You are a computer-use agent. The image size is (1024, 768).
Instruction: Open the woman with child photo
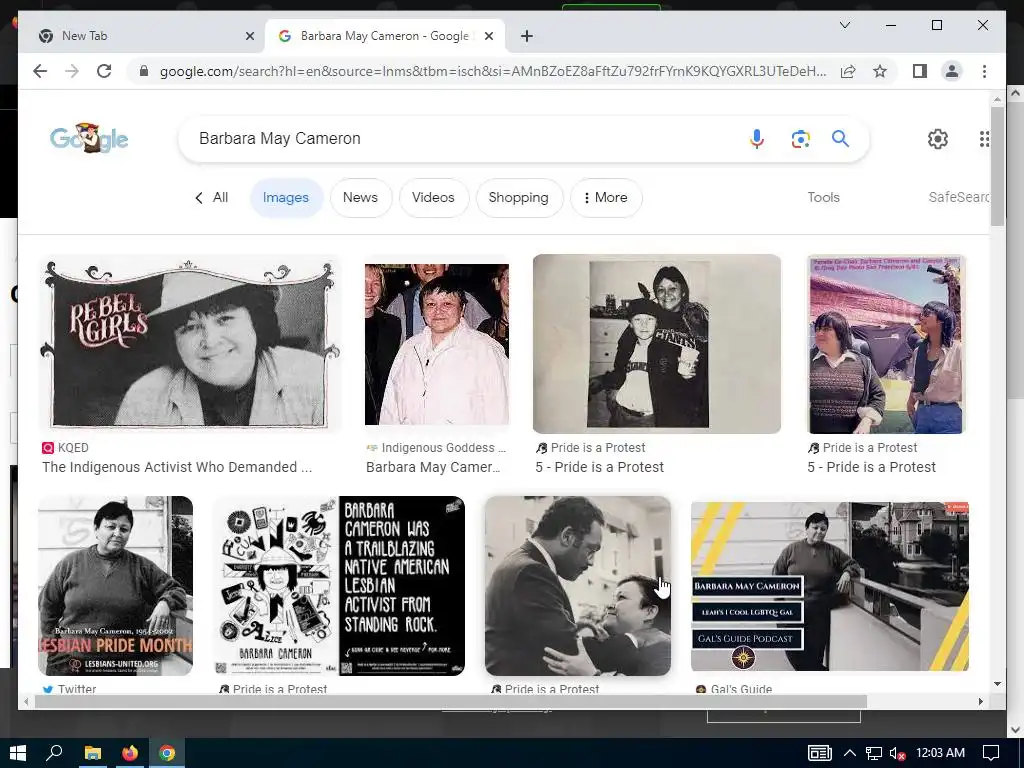tap(656, 344)
